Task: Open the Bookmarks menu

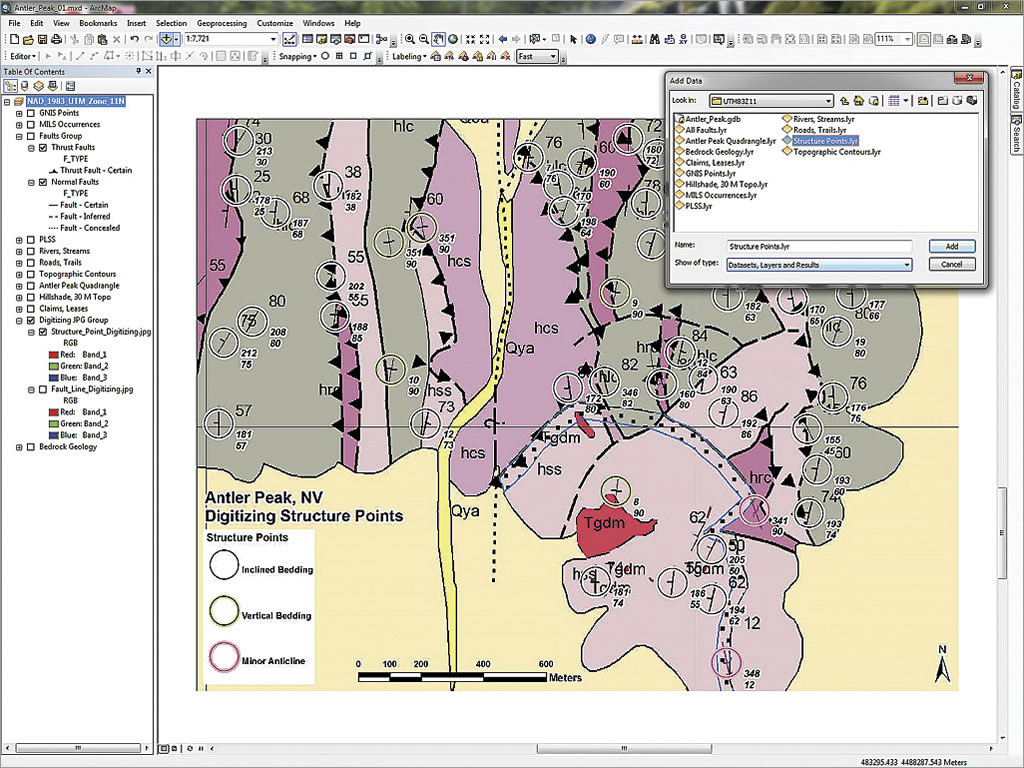Action: pyautogui.click(x=98, y=22)
